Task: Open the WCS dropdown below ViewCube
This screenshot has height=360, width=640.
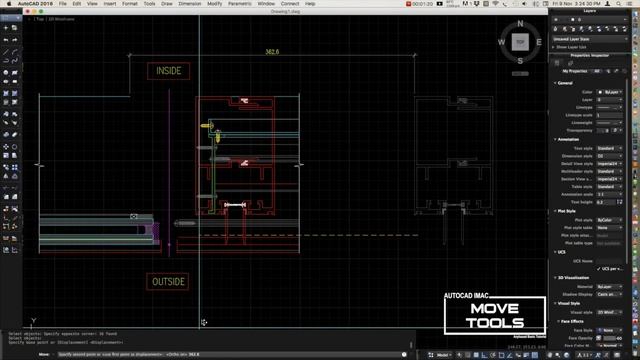Action: coord(520,74)
